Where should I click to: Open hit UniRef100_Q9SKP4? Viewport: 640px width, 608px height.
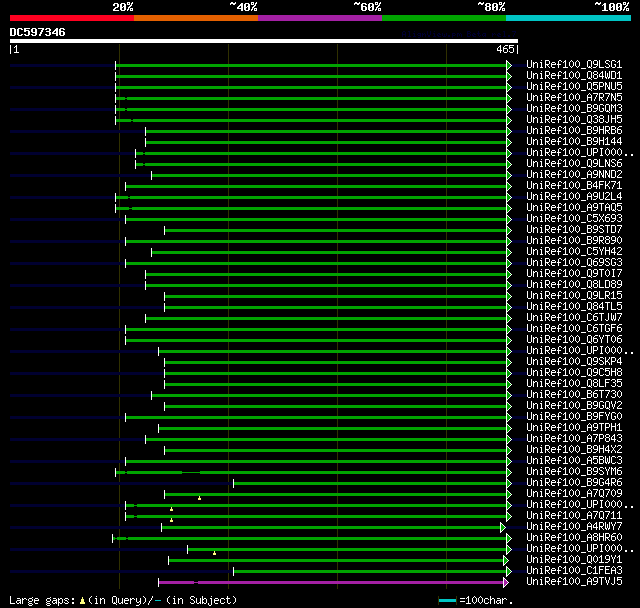coord(574,362)
